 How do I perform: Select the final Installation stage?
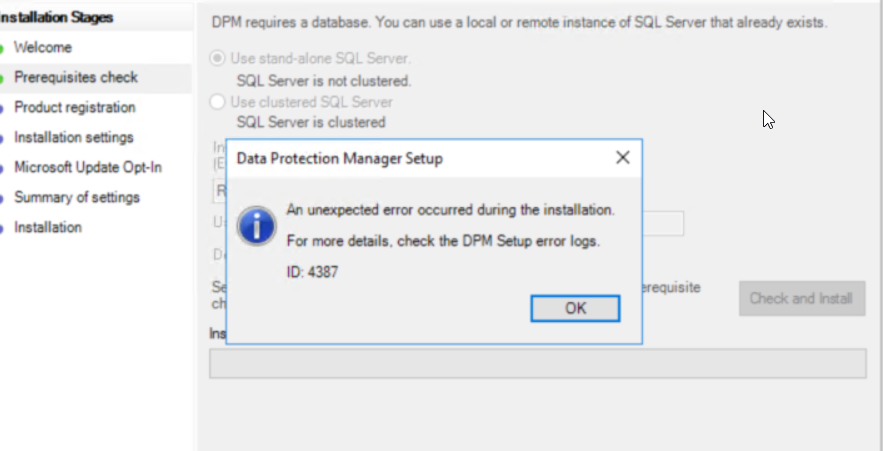click(x=48, y=227)
